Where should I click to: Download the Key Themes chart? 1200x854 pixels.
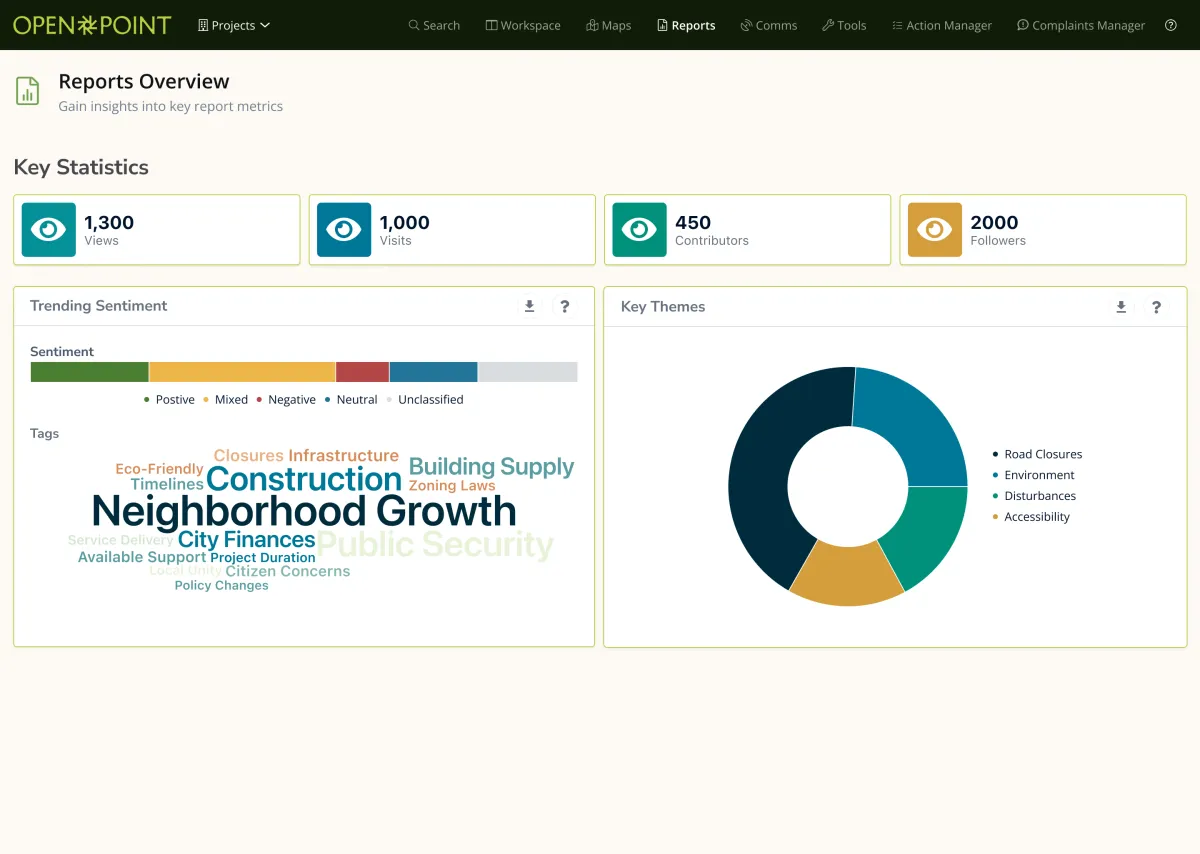(x=1121, y=307)
